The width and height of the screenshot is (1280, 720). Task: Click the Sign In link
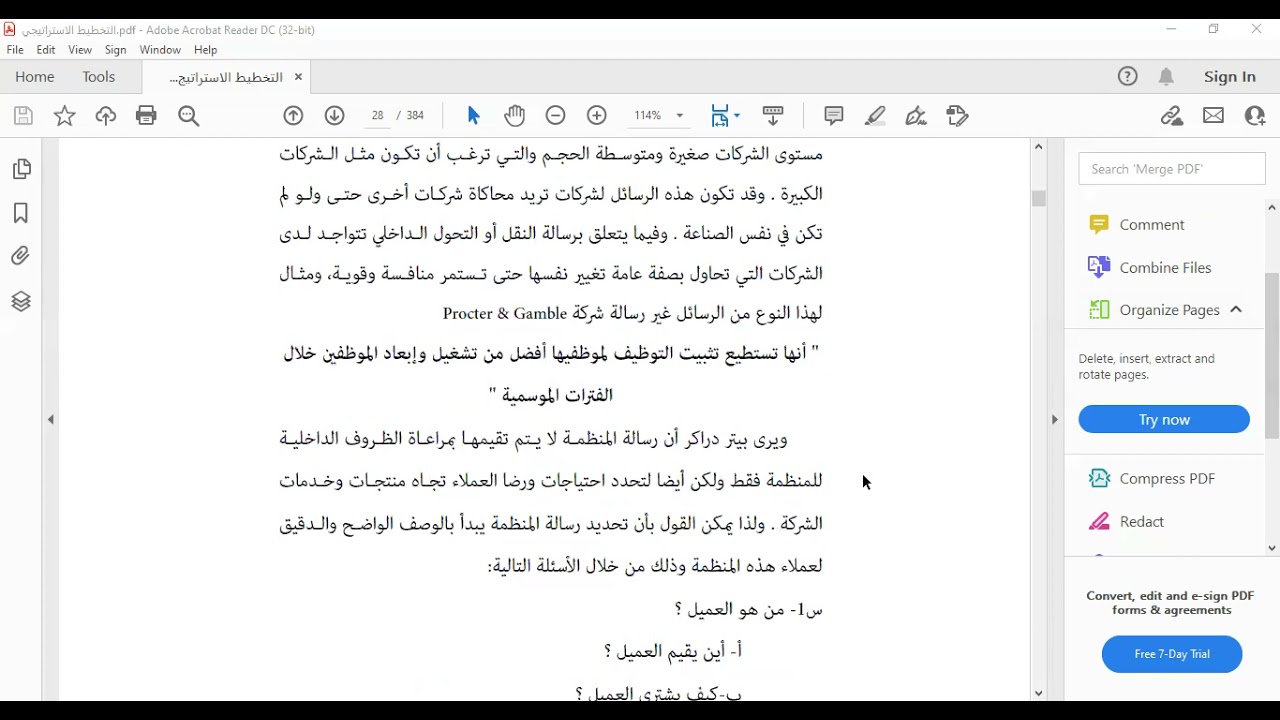(x=1230, y=77)
